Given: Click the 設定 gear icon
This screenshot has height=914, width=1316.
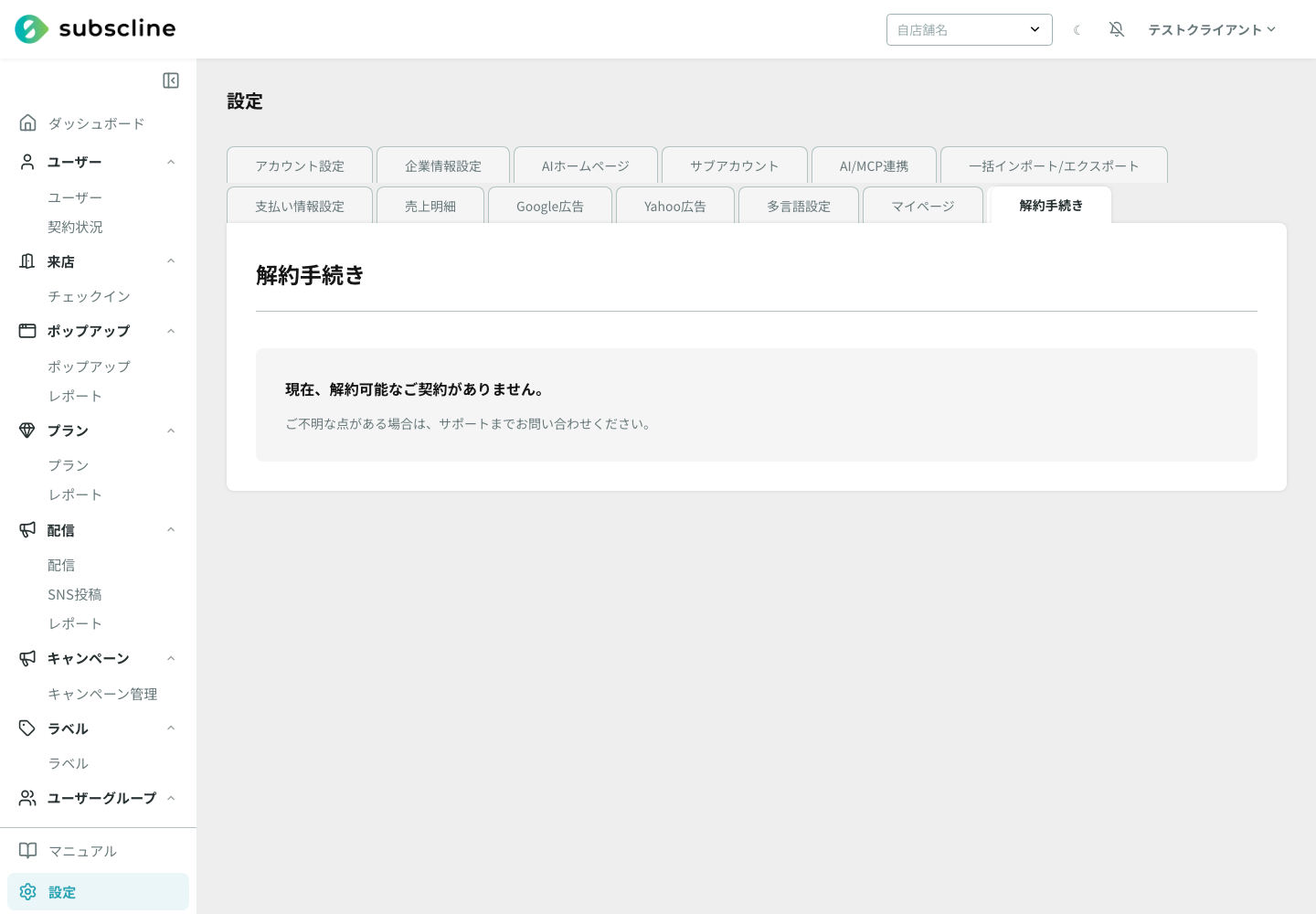Looking at the screenshot, I should (28, 892).
